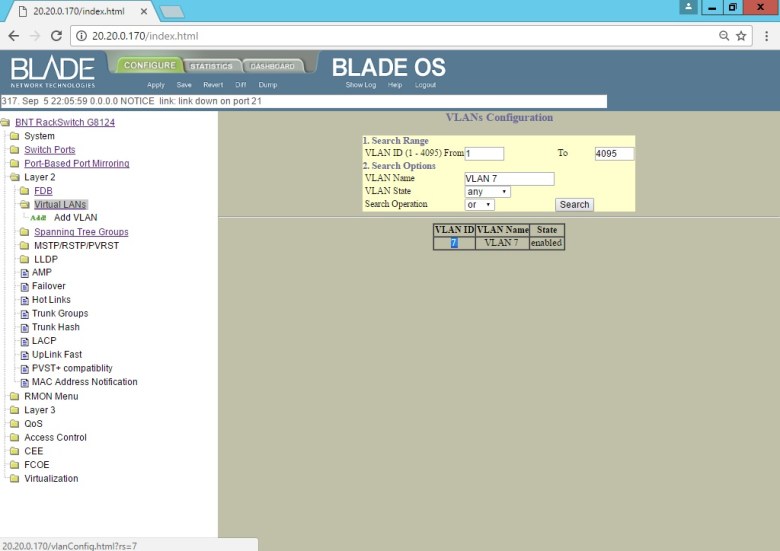Click the FCOE folder icon
780x551 pixels.
(14, 464)
